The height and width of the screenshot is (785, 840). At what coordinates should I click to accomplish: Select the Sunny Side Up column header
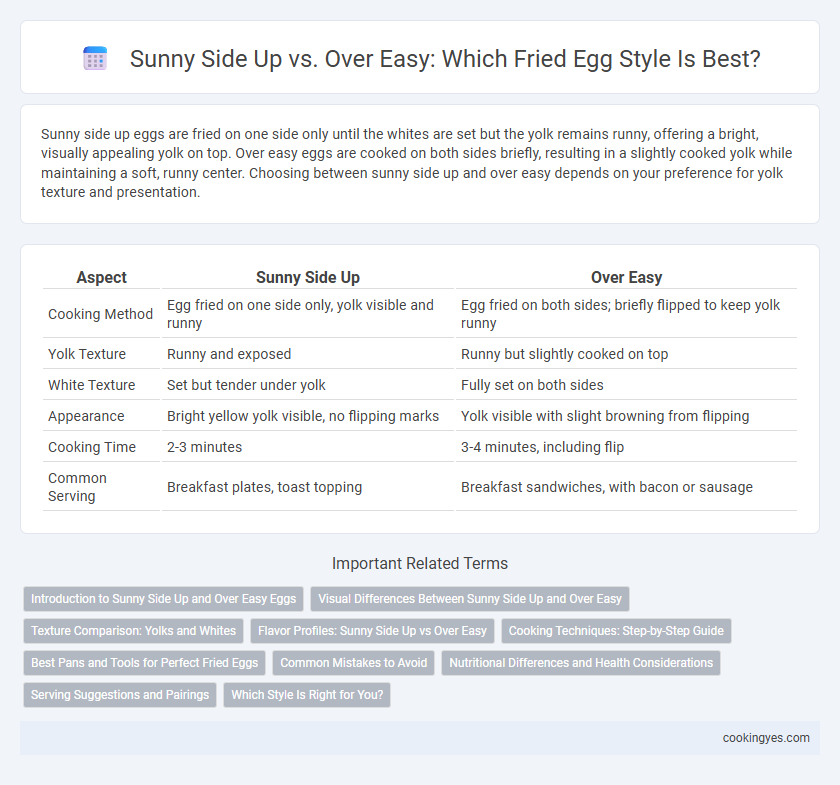308,277
